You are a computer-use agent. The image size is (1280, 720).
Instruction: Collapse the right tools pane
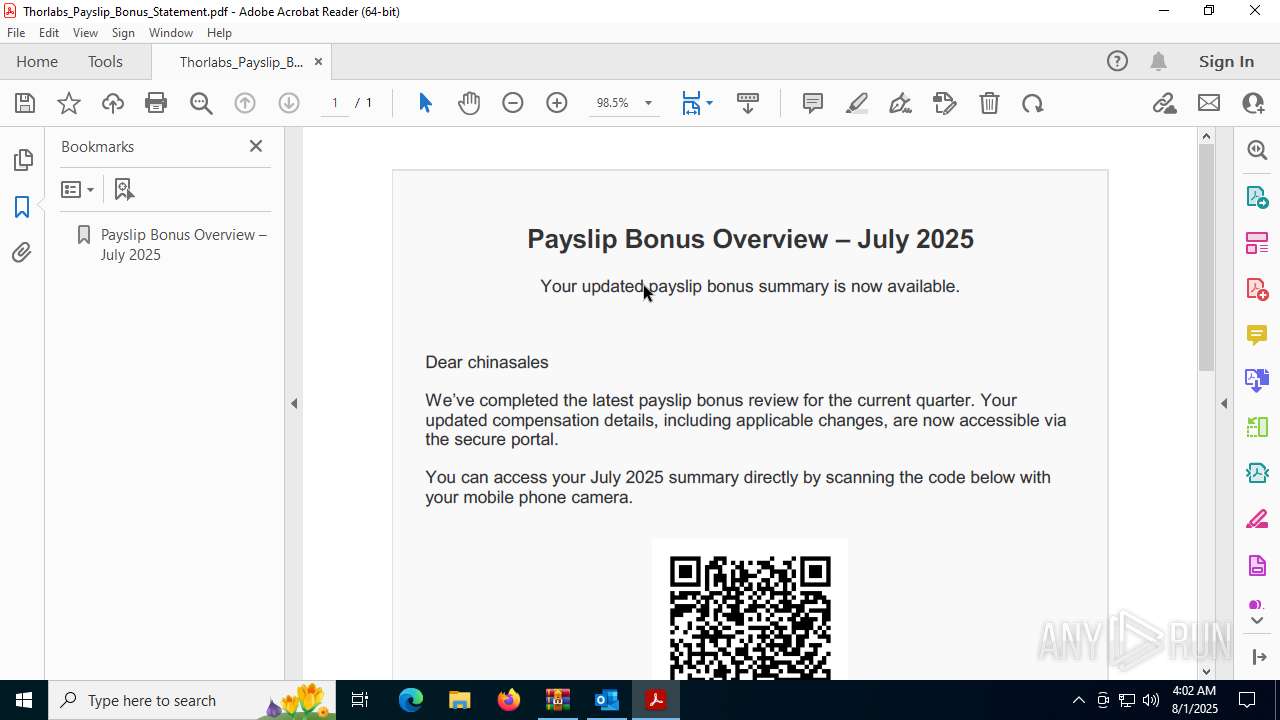point(1224,404)
